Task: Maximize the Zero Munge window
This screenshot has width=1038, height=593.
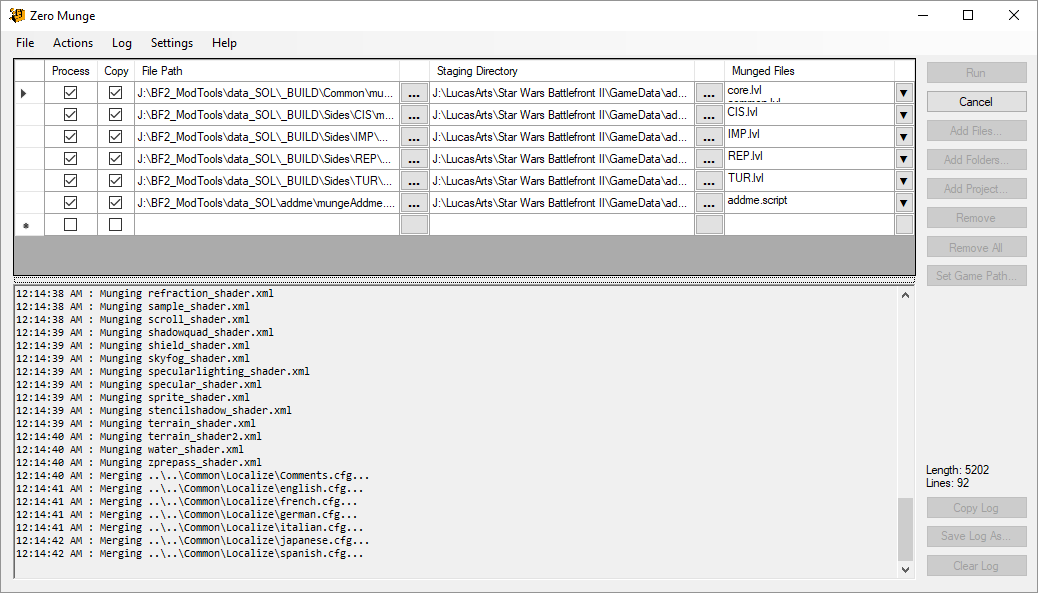Action: click(x=968, y=15)
